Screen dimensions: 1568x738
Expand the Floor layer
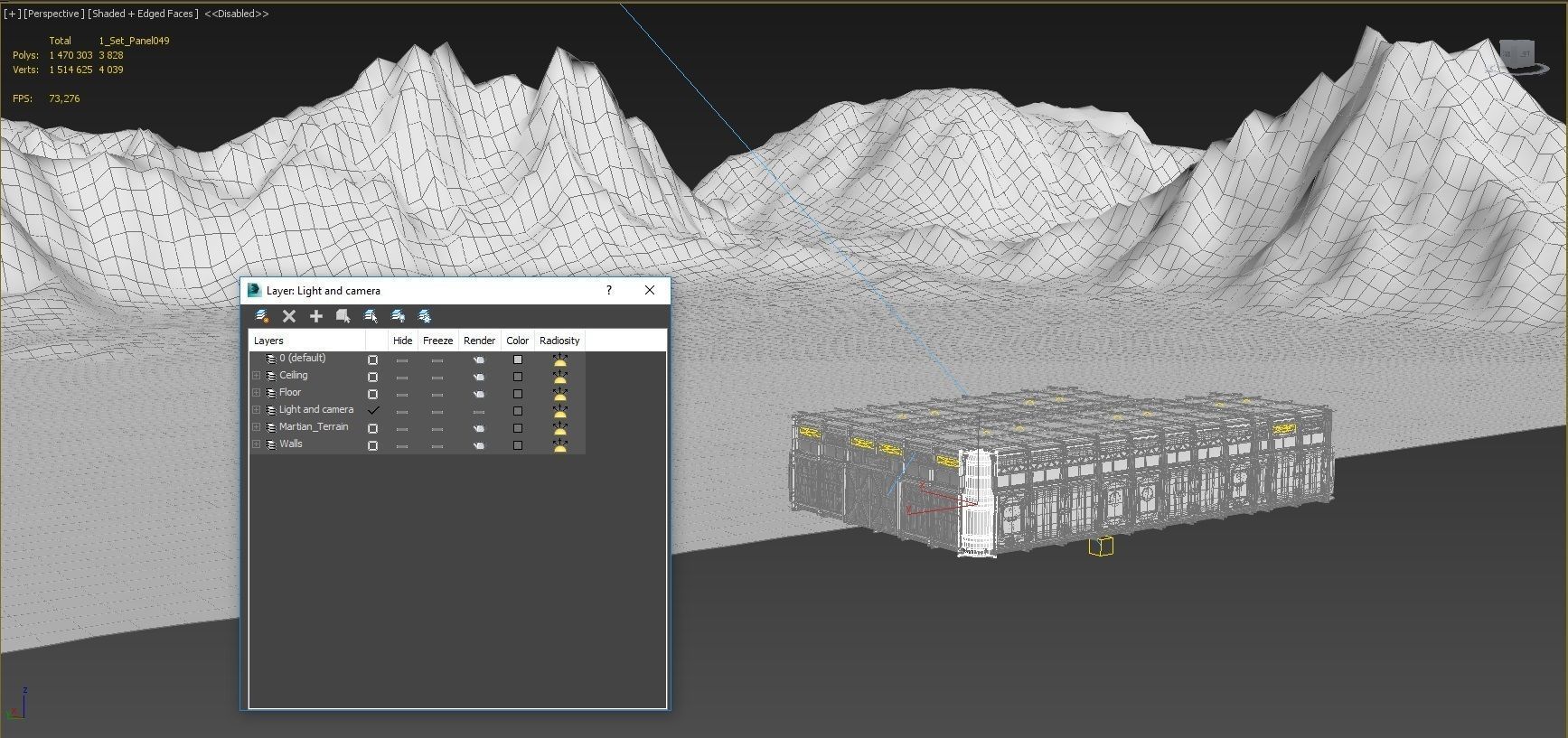tap(257, 393)
